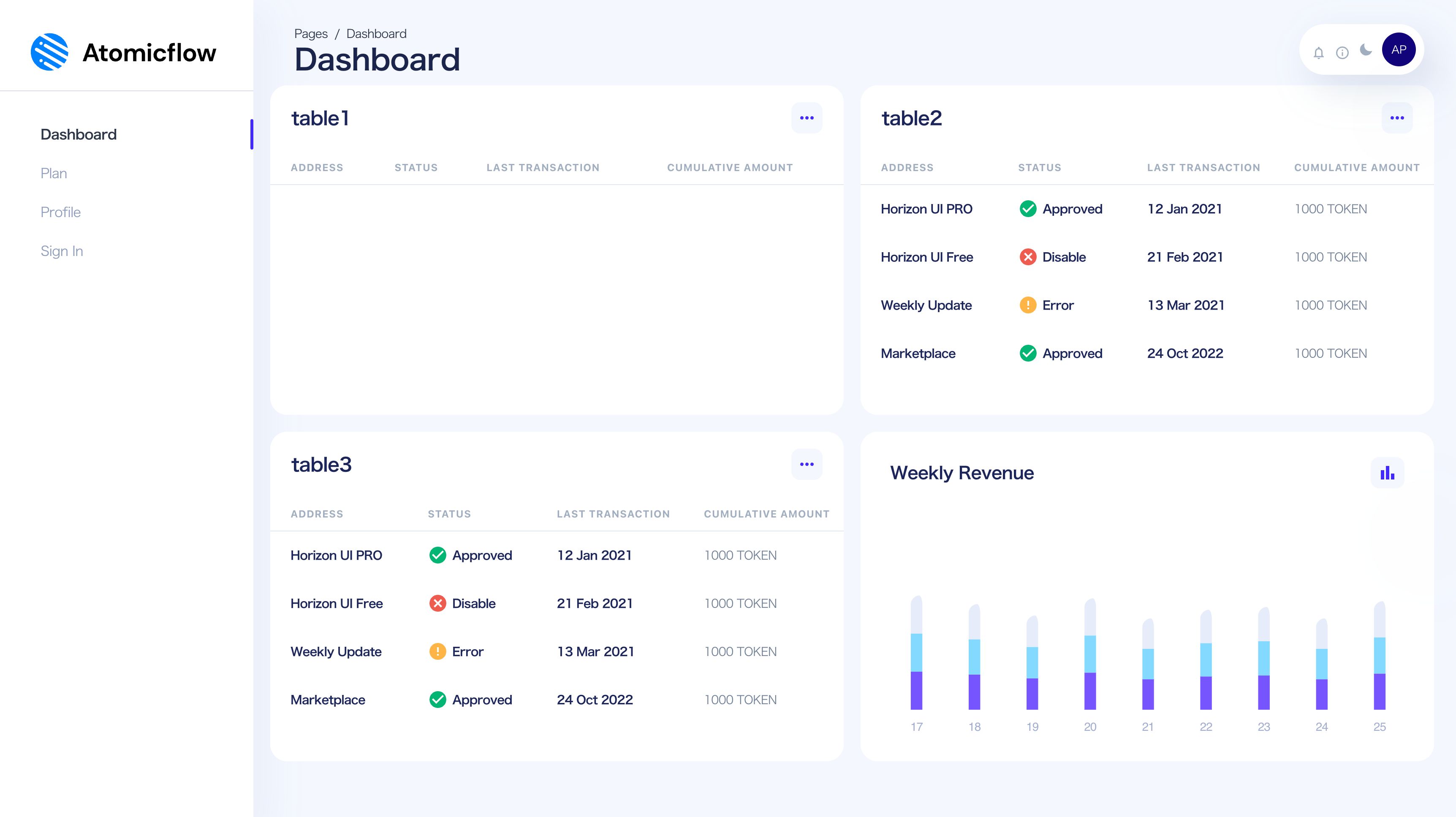Open table3 options with ellipsis icon
This screenshot has width=1456, height=817.
(807, 464)
